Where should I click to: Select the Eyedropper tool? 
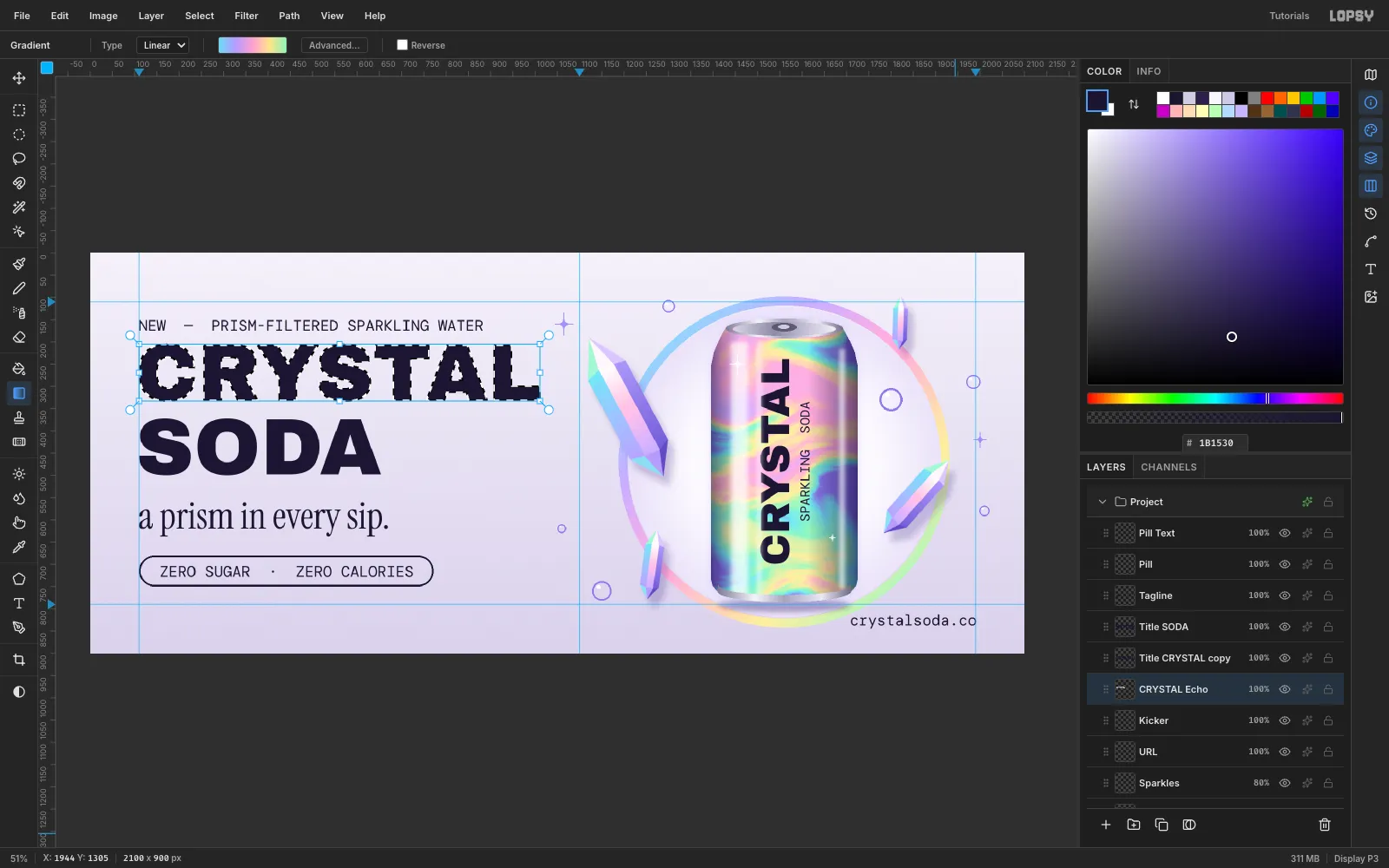tap(19, 547)
